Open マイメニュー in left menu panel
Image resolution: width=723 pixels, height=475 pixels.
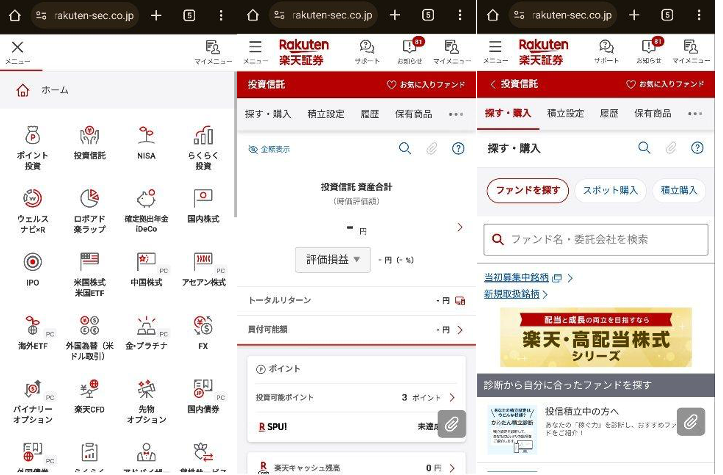coord(213,52)
